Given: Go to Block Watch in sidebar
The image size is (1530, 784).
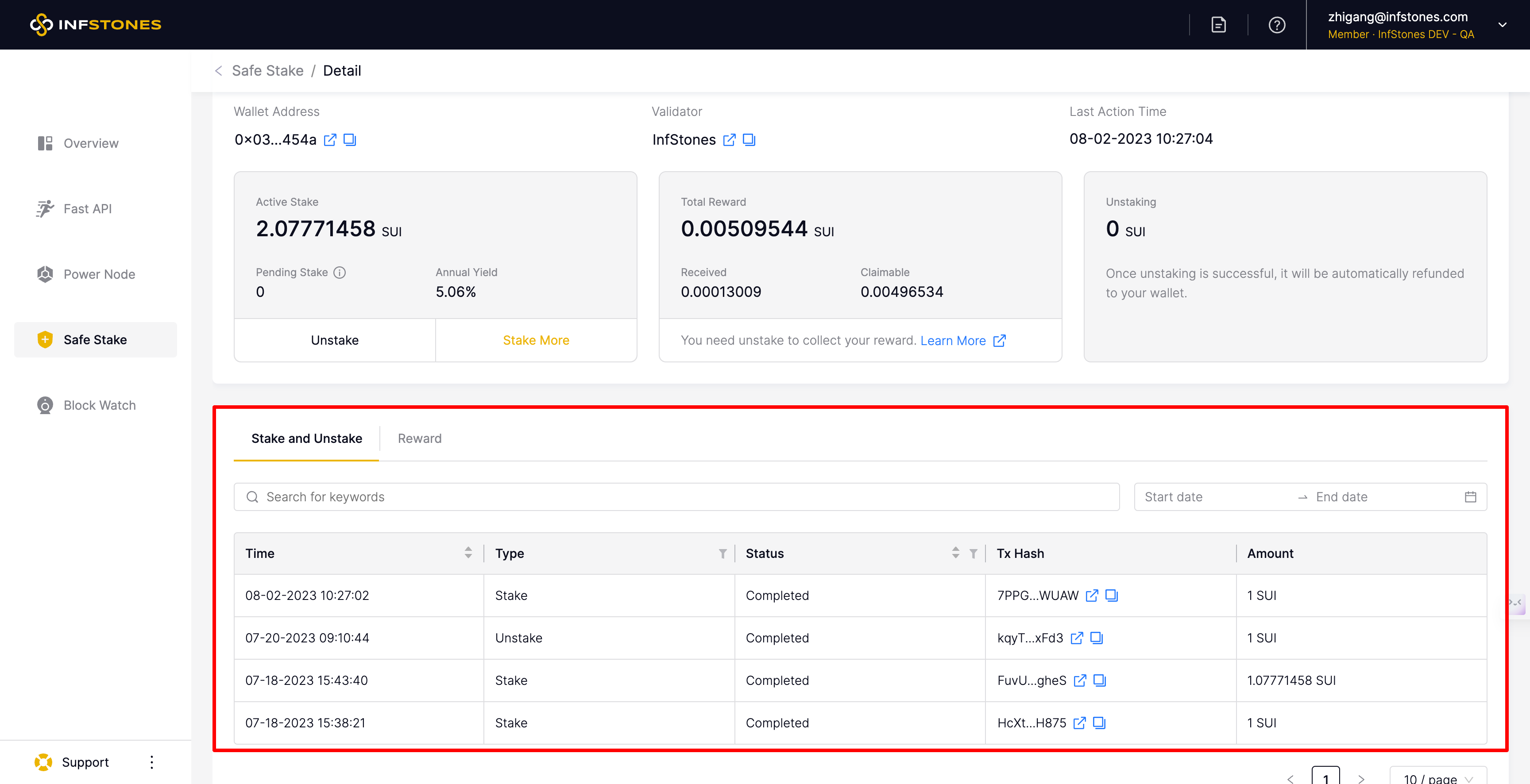Looking at the screenshot, I should click(99, 405).
